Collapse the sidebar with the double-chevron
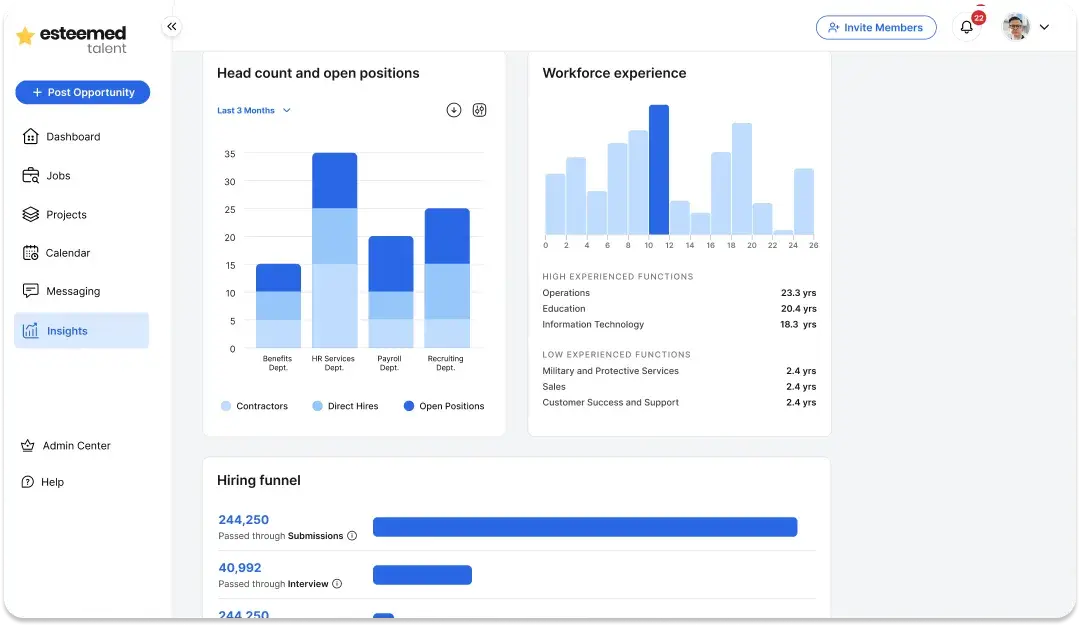The height and width of the screenshot is (626, 1080). pos(171,26)
